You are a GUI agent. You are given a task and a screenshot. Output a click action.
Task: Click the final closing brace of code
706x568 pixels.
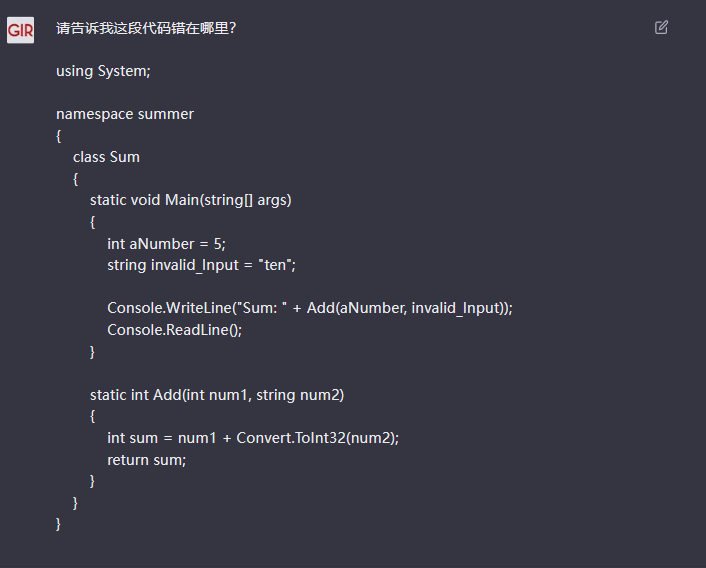point(59,524)
